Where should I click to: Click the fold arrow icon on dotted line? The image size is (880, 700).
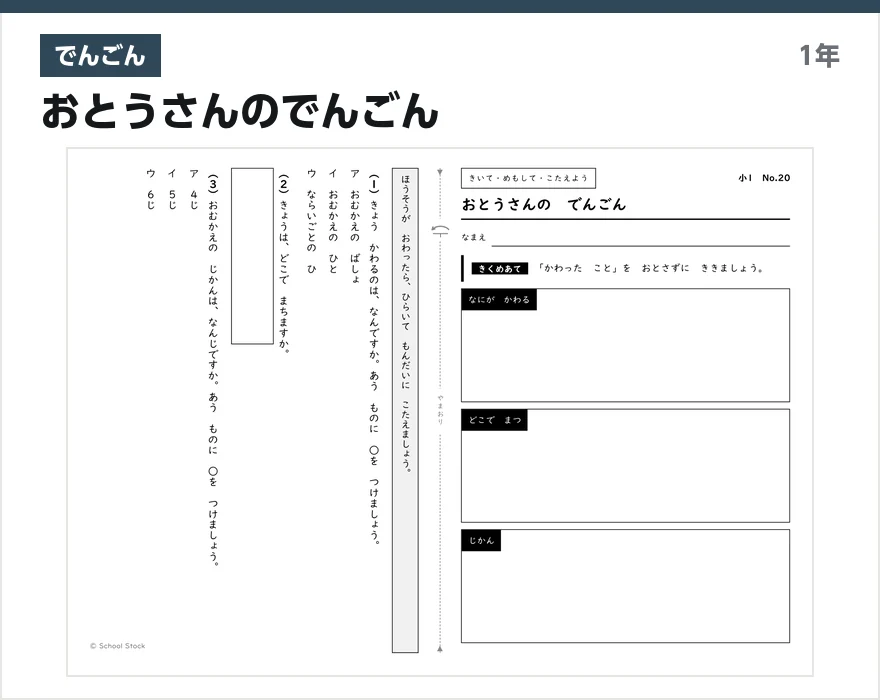click(441, 230)
